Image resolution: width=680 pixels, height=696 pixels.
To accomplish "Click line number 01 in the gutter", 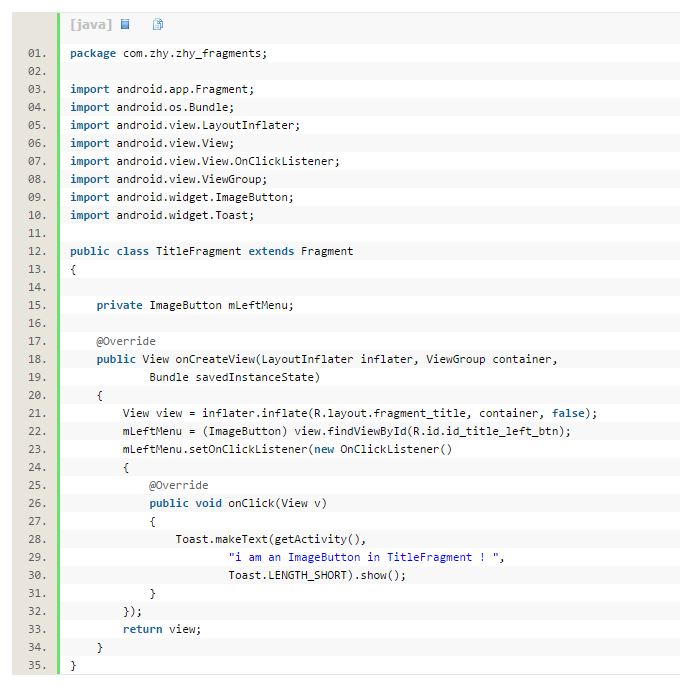I will coord(37,53).
